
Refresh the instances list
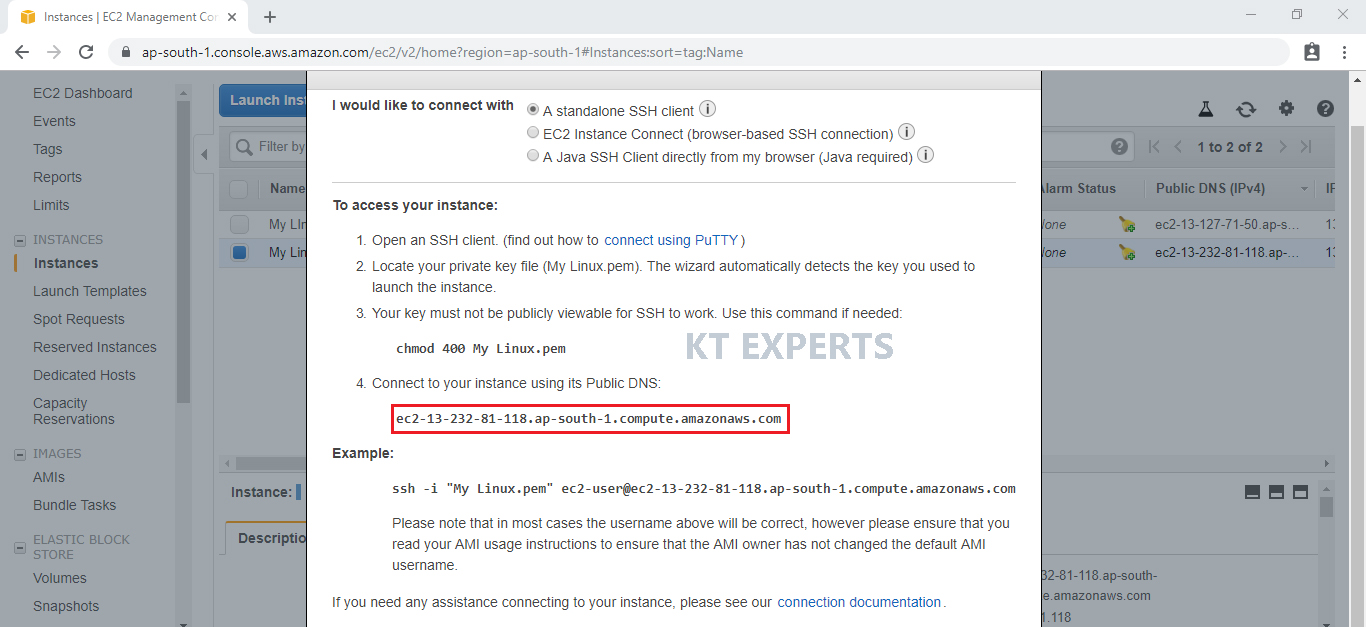[x=1246, y=109]
